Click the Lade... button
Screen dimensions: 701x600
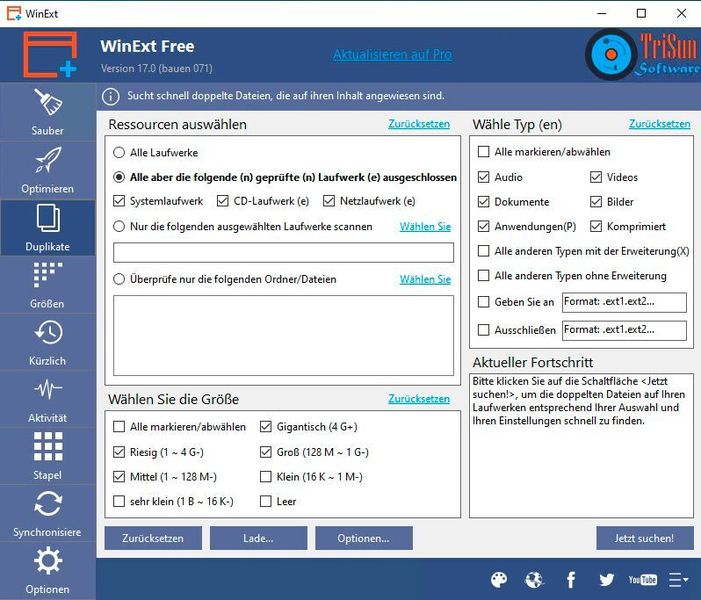[258, 538]
